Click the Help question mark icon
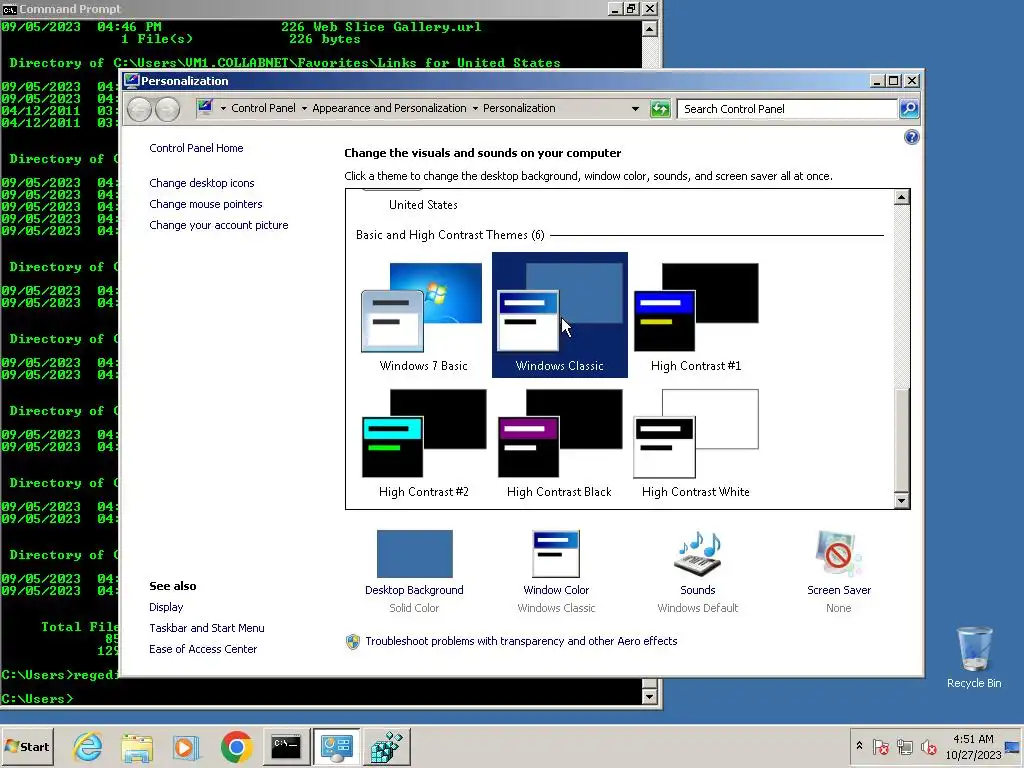The image size is (1024, 768). click(x=912, y=136)
